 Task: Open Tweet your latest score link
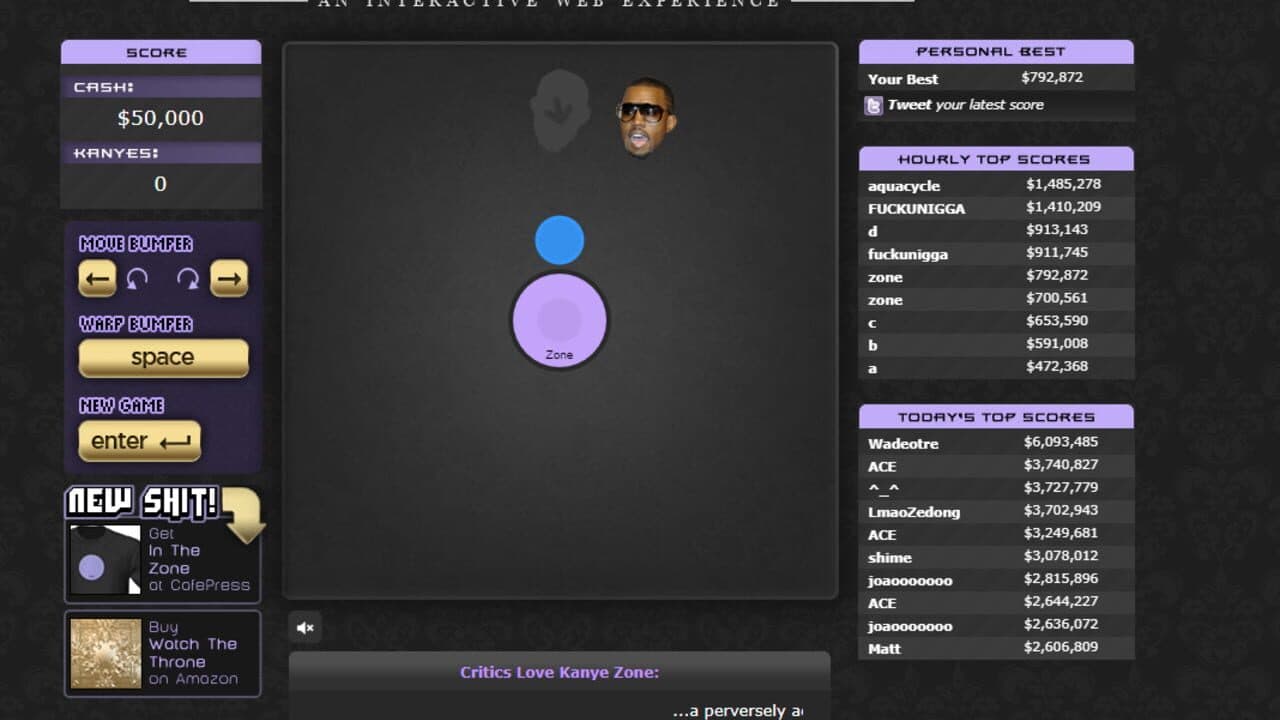coord(965,105)
